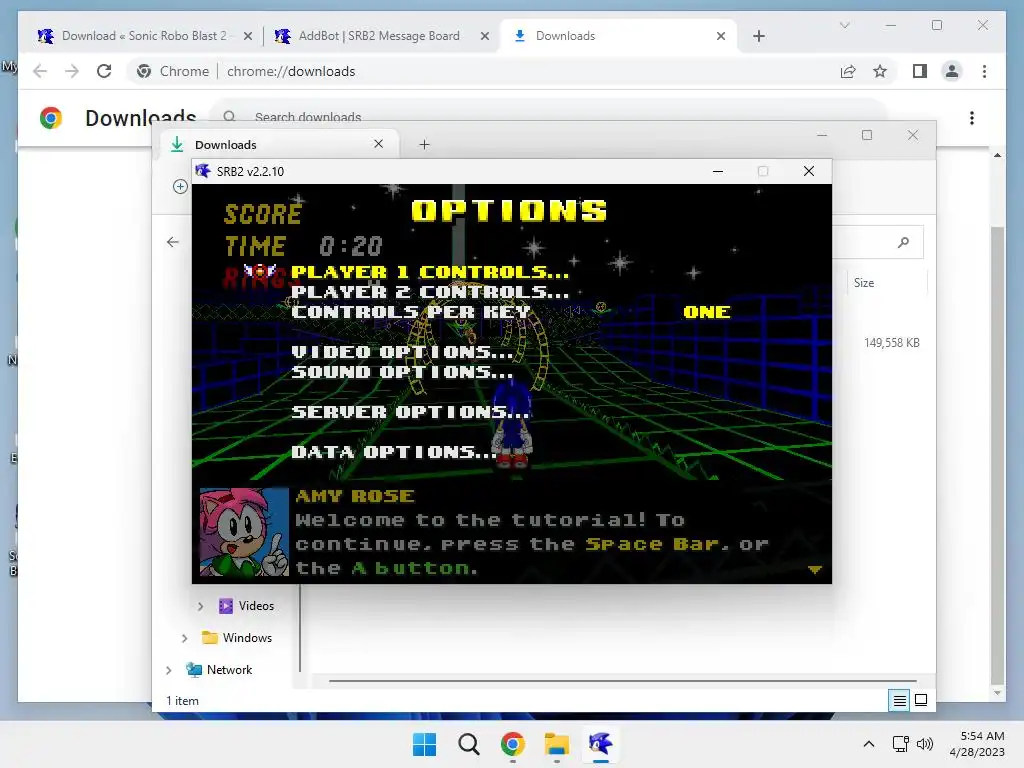The width and height of the screenshot is (1024, 768).
Task: Click the SRB2 window title bar icon
Action: point(203,171)
